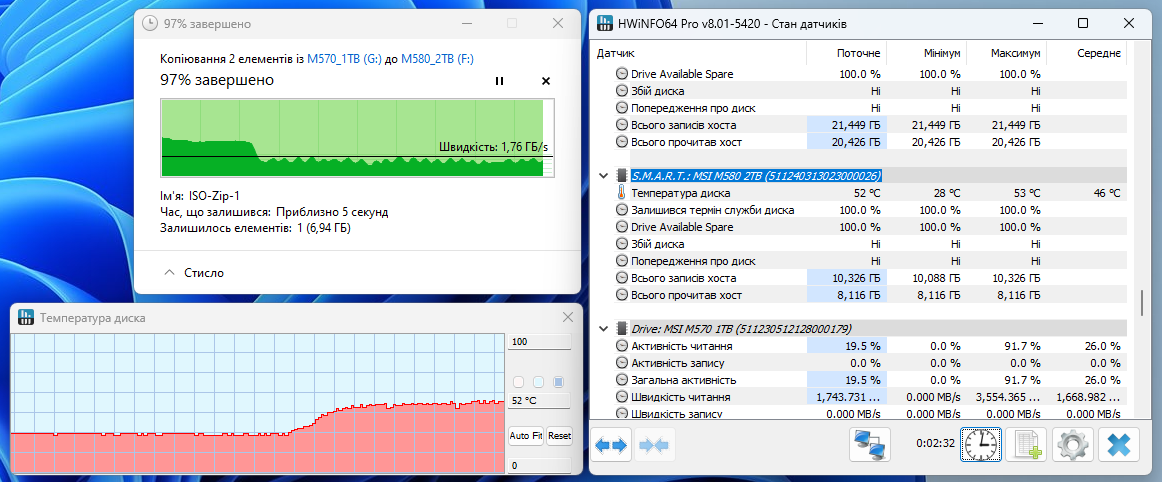The image size is (1162, 482).
Task: Click the collapse columns arrows icon
Action: pos(654,445)
